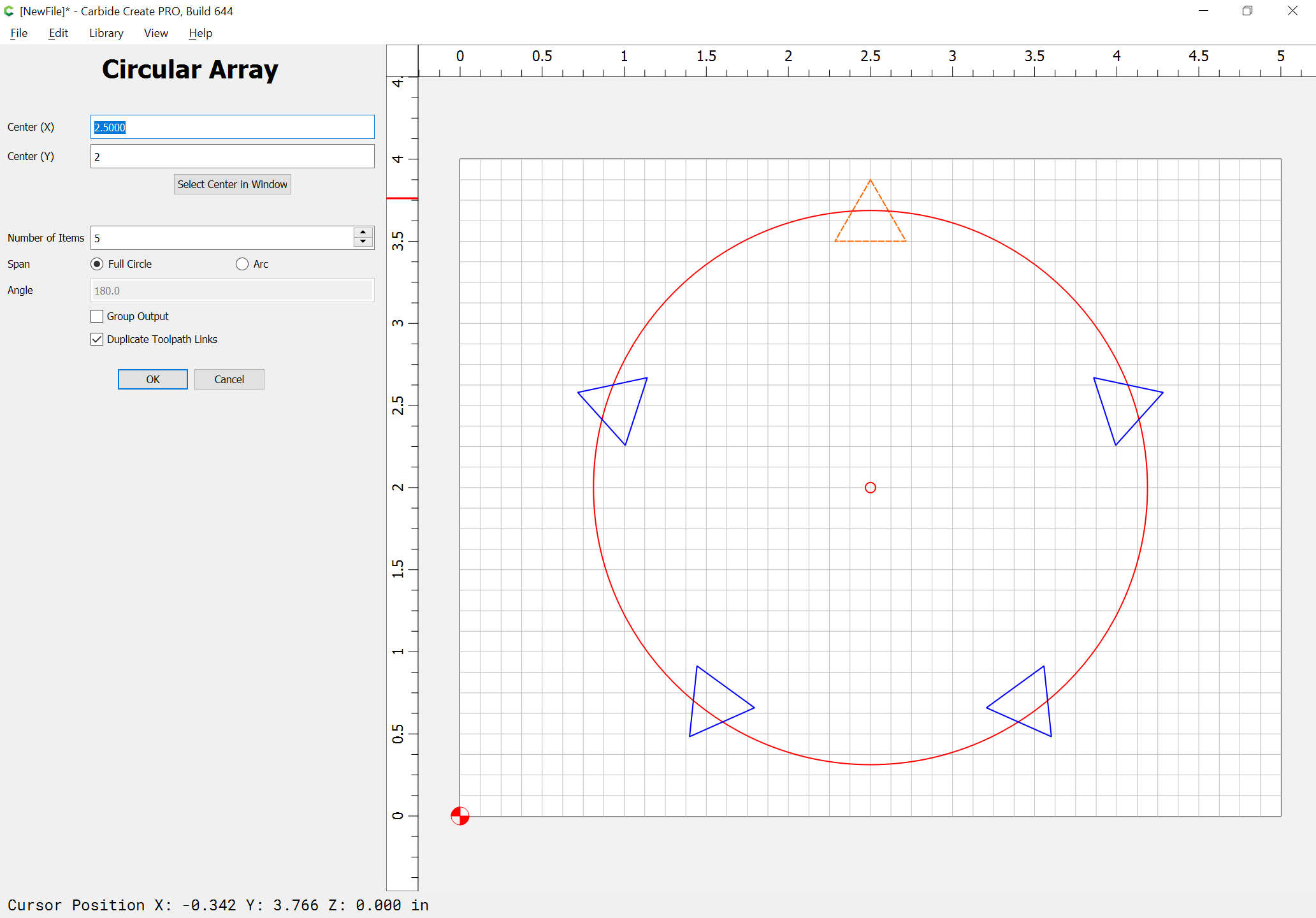Open the Library menu

[x=106, y=33]
